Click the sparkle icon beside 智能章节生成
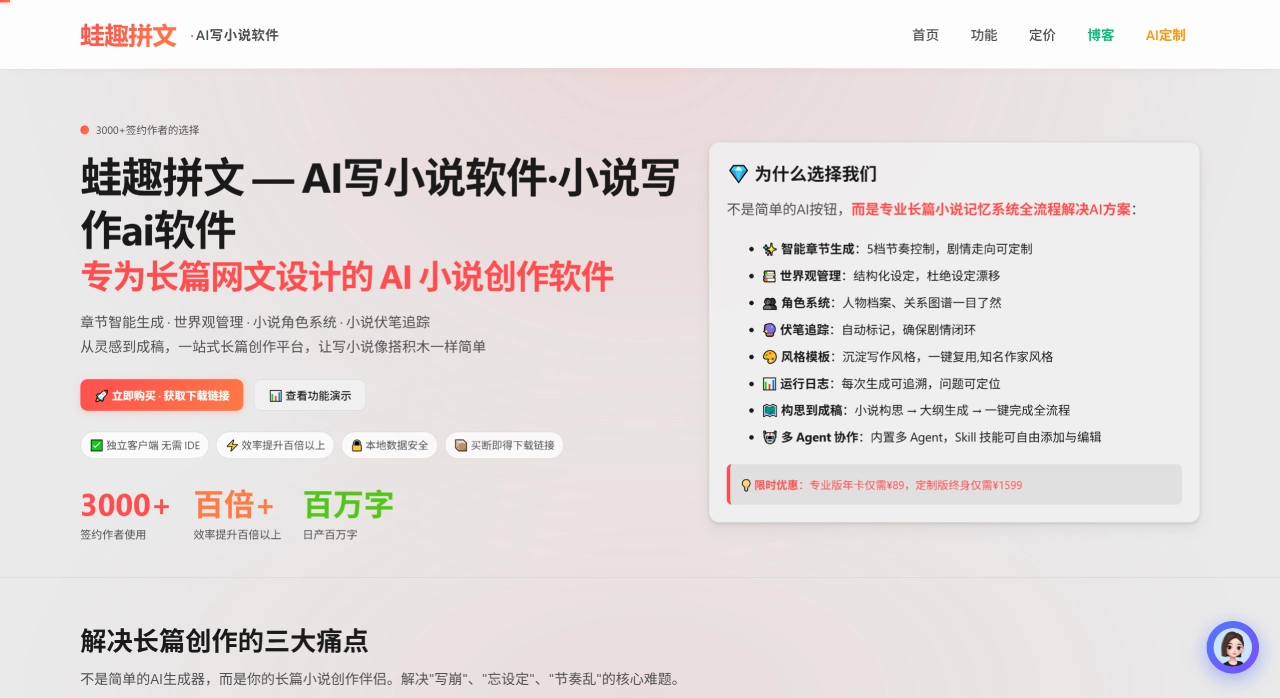The width and height of the screenshot is (1280, 698). coord(769,249)
